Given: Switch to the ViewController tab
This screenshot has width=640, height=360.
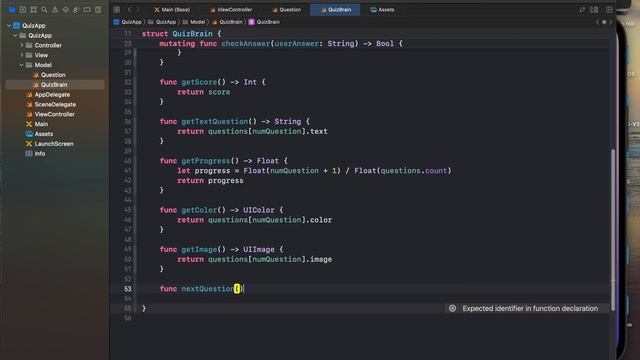Looking at the screenshot, I should 231,9.
